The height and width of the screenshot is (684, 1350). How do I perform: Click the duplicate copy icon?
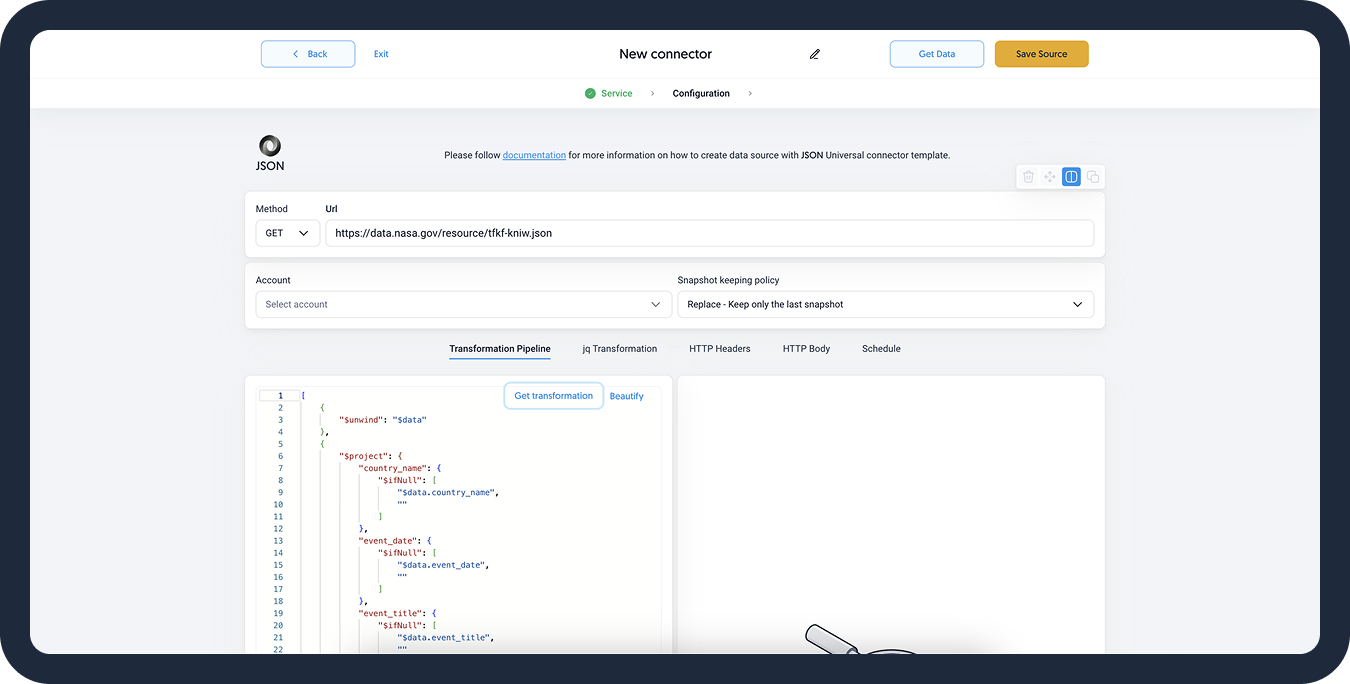tap(1093, 177)
